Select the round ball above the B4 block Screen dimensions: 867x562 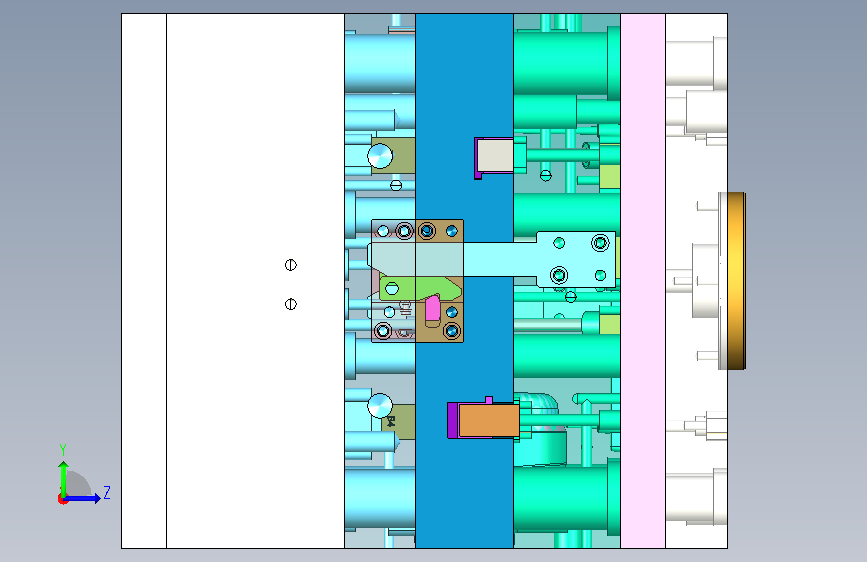pos(380,406)
